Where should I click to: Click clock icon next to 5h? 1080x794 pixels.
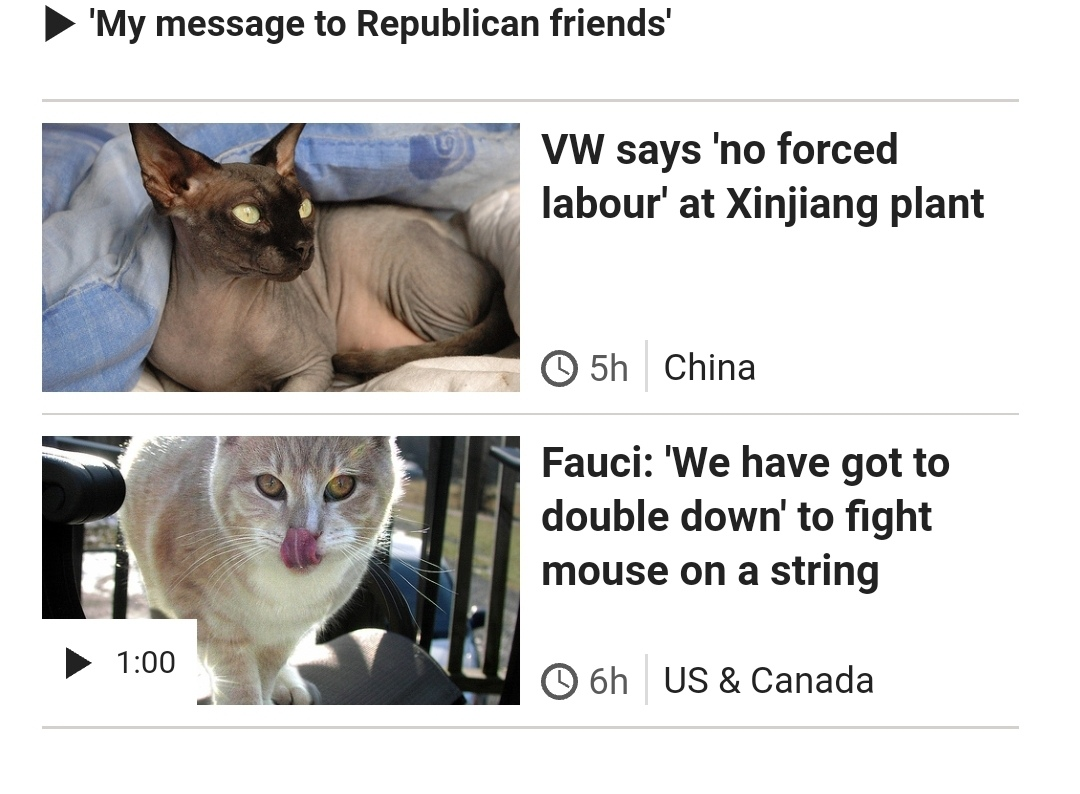[559, 368]
